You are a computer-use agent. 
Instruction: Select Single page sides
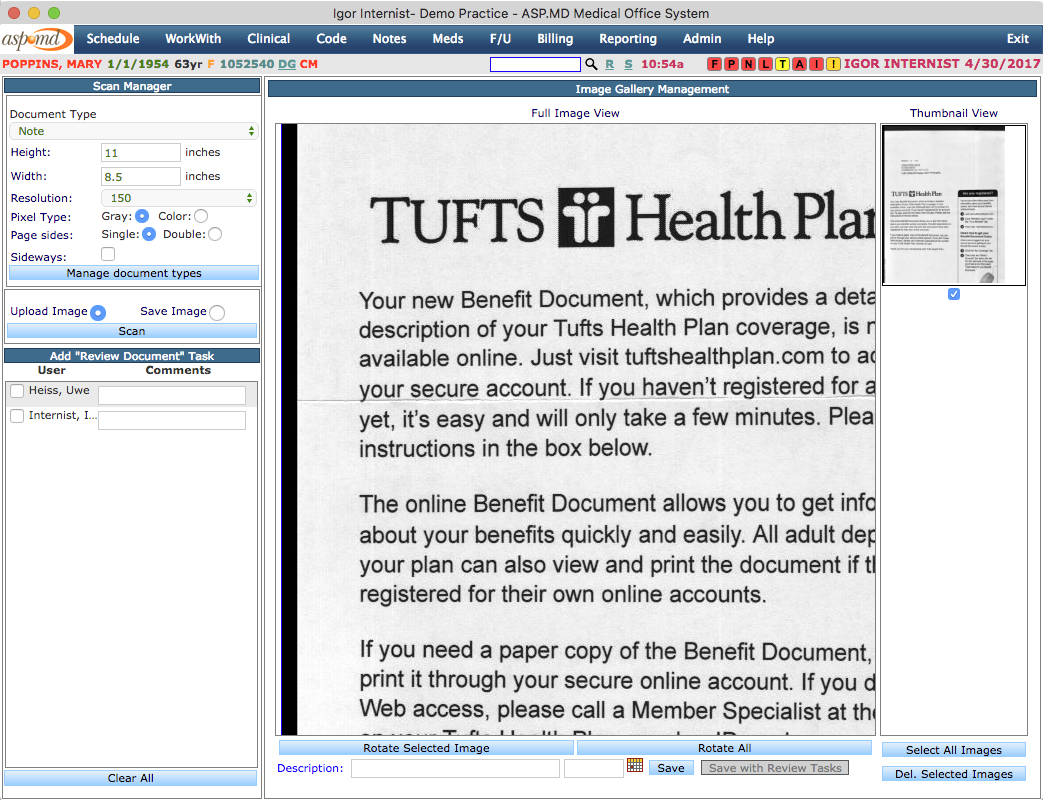click(x=149, y=234)
